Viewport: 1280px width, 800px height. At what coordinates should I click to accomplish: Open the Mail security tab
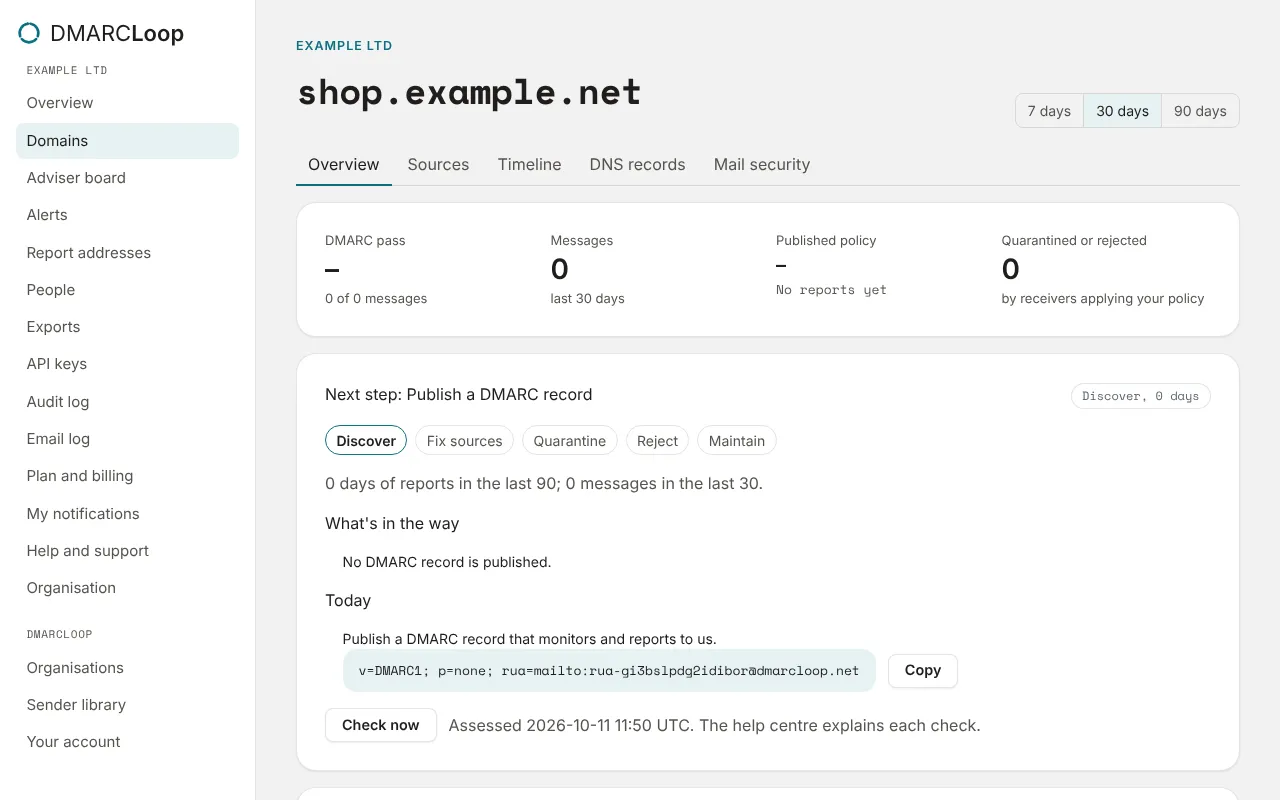click(762, 165)
